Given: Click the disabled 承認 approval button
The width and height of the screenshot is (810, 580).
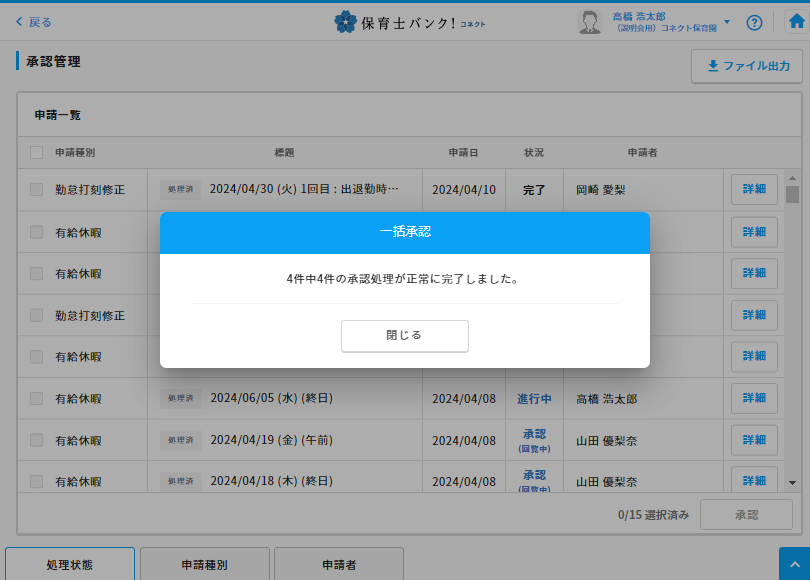Looking at the screenshot, I should tap(746, 514).
